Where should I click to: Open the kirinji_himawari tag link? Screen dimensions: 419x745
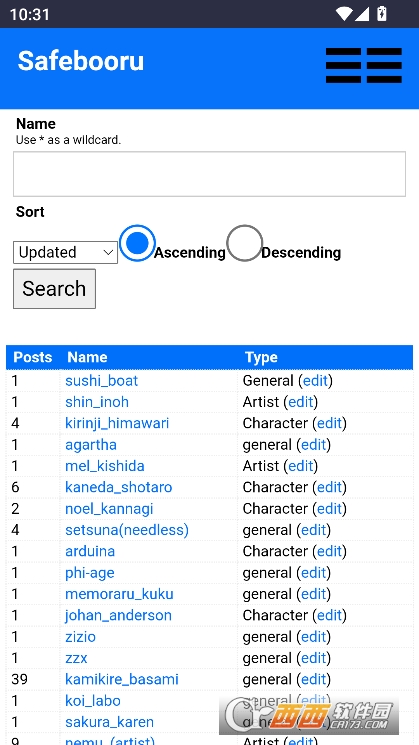pyautogui.click(x=117, y=423)
